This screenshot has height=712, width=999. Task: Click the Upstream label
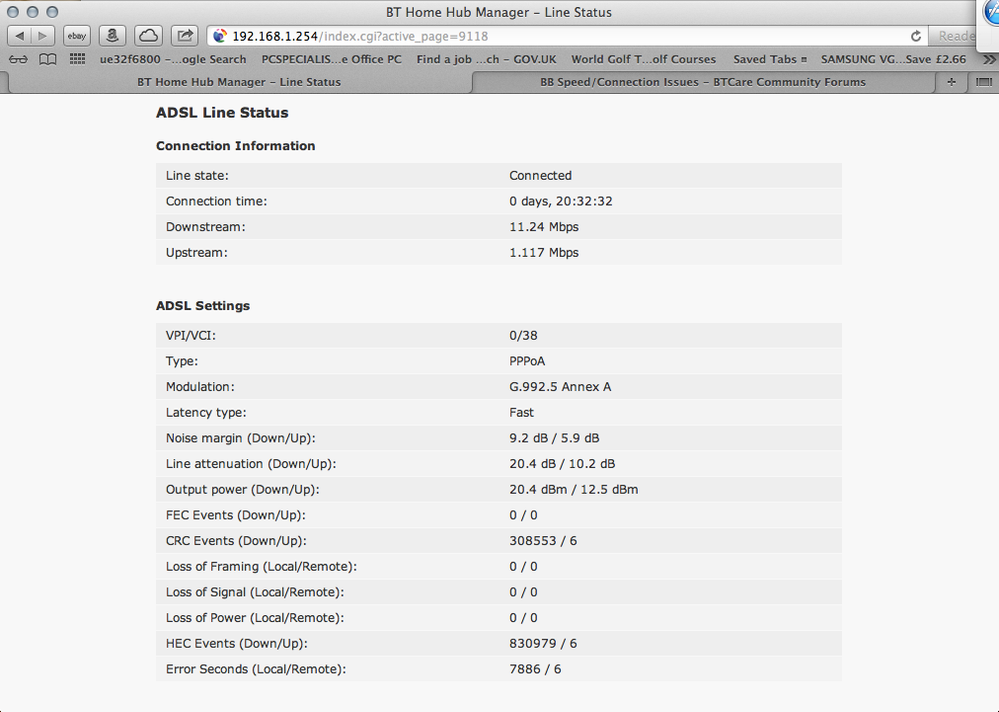point(196,252)
